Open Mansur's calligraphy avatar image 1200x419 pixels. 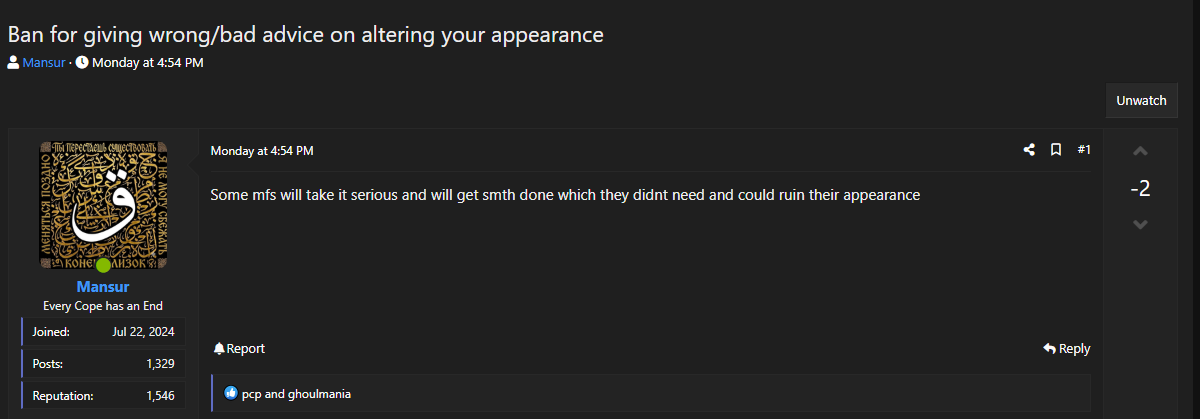click(x=103, y=205)
